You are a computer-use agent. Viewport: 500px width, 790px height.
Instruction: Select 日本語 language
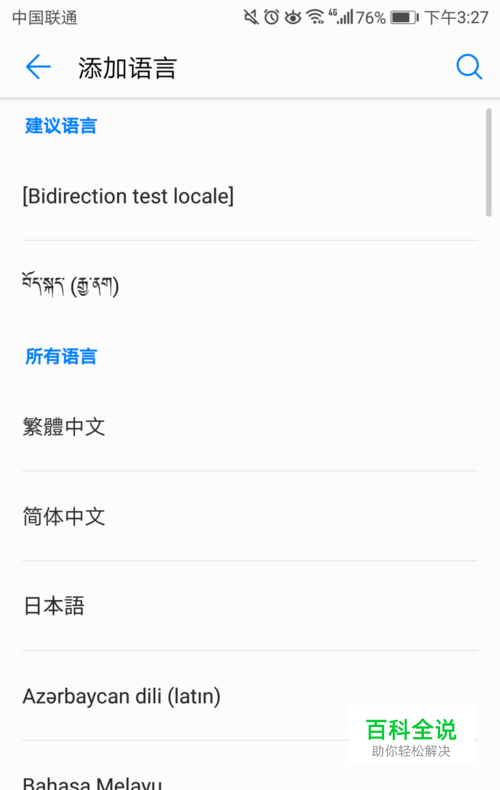[x=250, y=606]
